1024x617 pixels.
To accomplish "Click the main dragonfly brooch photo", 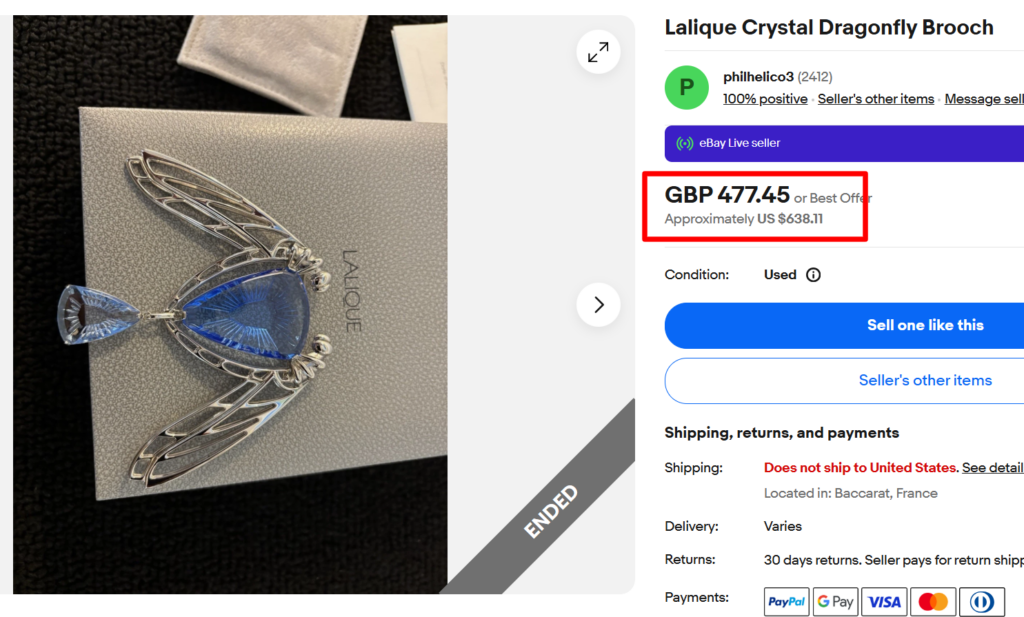I will [x=230, y=300].
